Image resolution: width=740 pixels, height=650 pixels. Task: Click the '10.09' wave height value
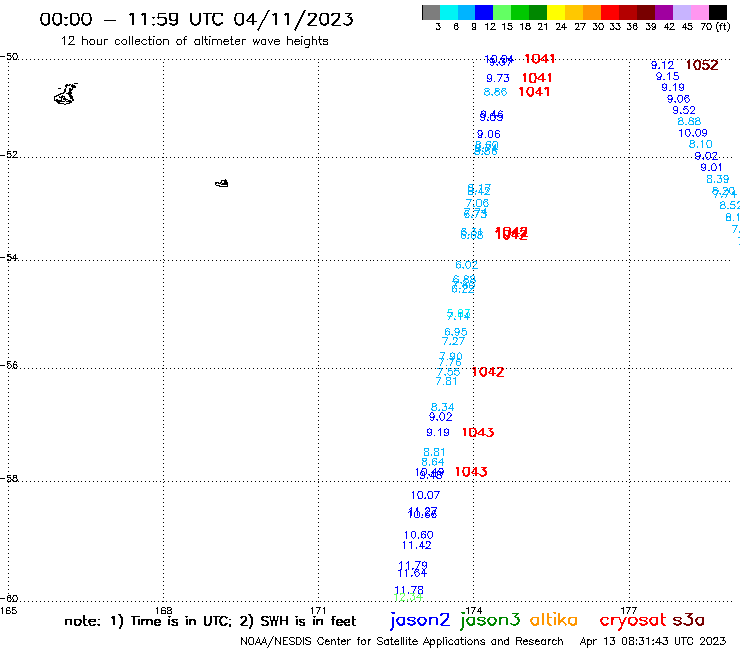tap(693, 133)
